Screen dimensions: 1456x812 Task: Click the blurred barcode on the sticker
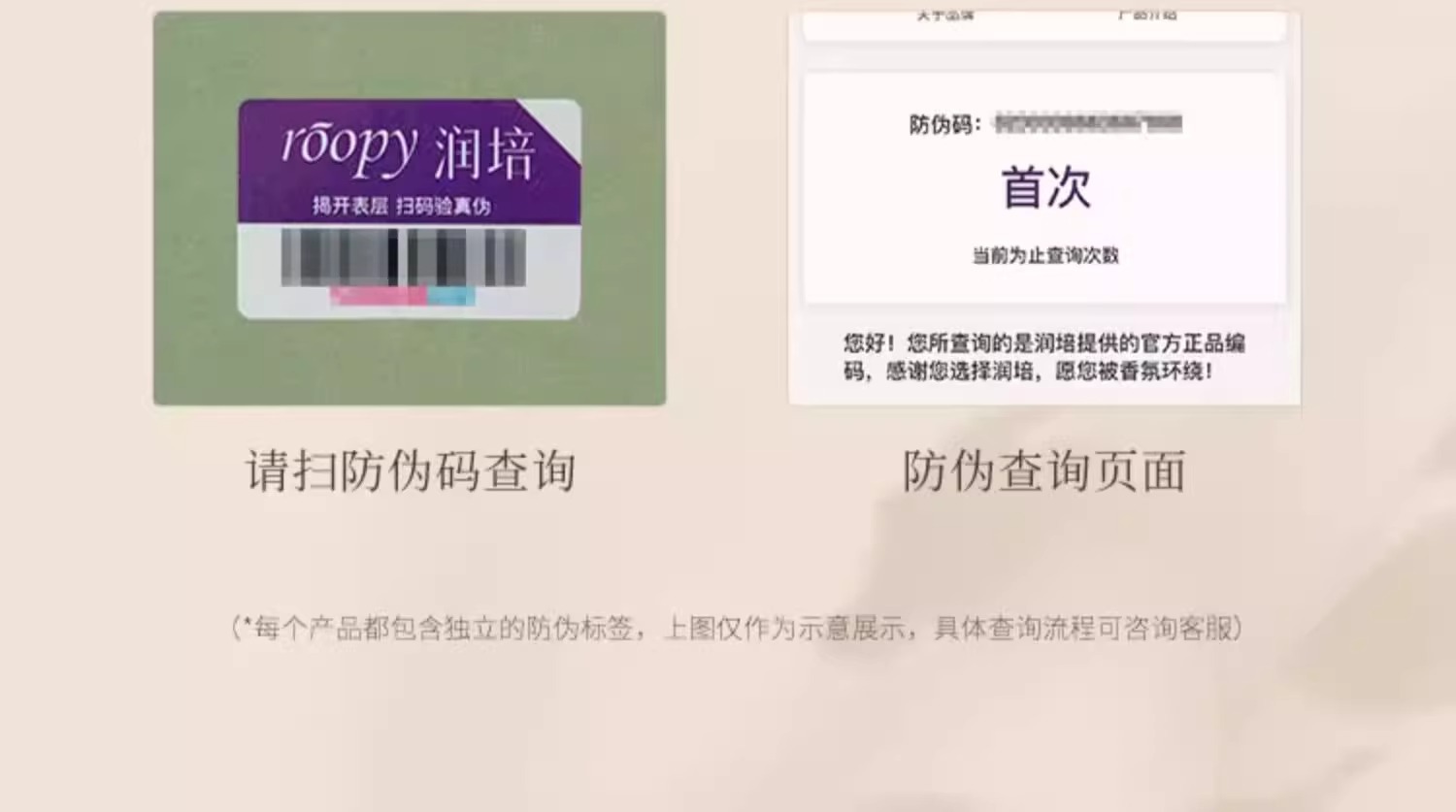tap(403, 257)
